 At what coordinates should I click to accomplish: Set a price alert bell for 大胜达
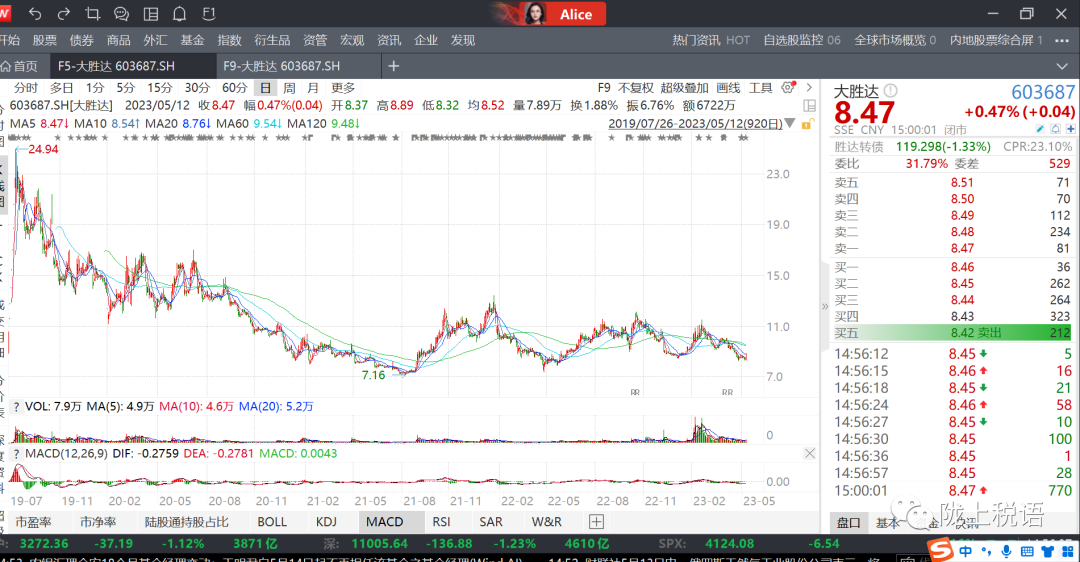[1055, 129]
